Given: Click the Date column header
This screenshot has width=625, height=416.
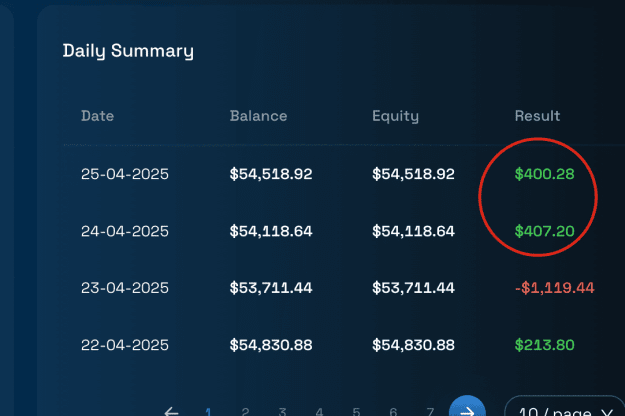Looking at the screenshot, I should pyautogui.click(x=98, y=116).
